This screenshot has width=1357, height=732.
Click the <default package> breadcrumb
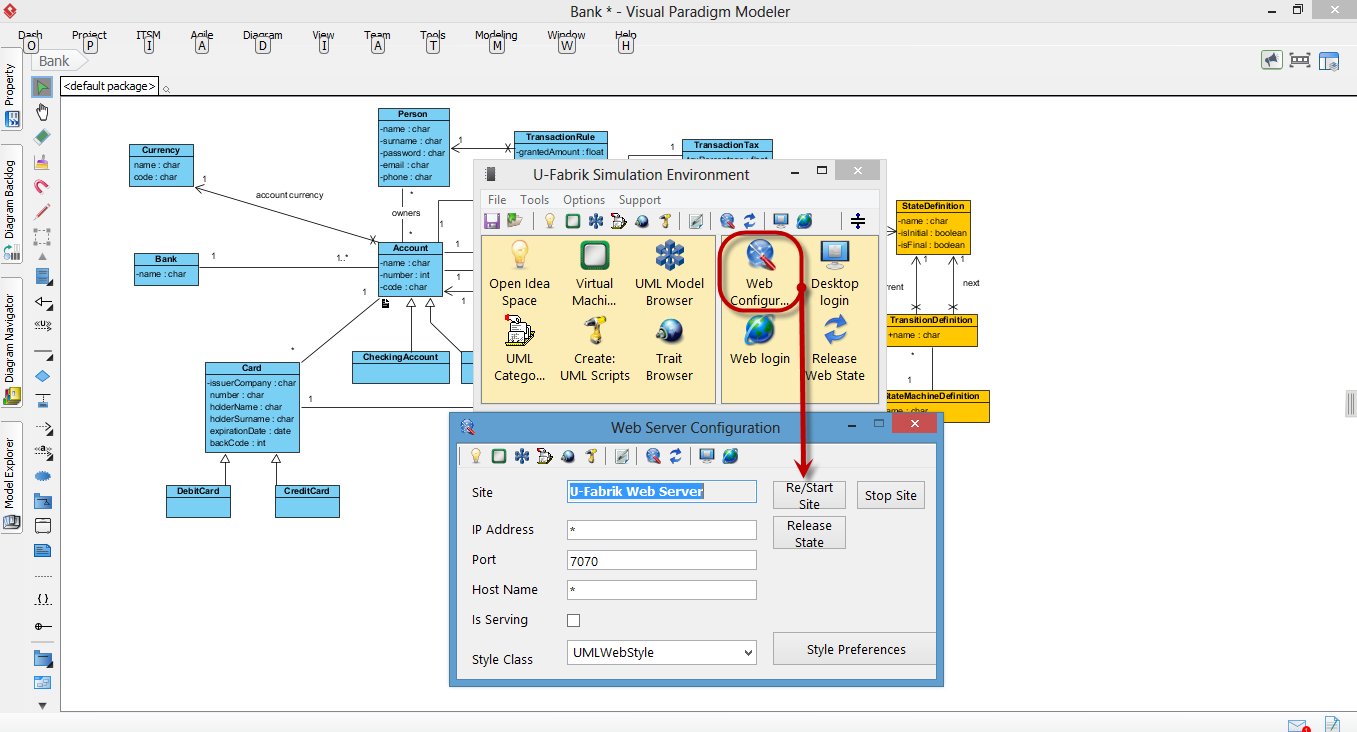coord(110,86)
